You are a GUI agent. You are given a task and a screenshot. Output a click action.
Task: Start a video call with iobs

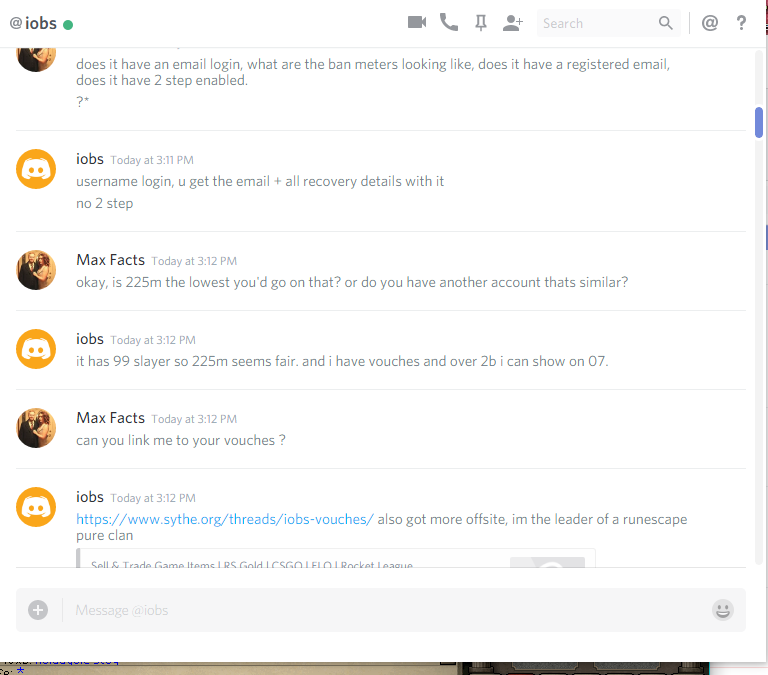(x=417, y=23)
